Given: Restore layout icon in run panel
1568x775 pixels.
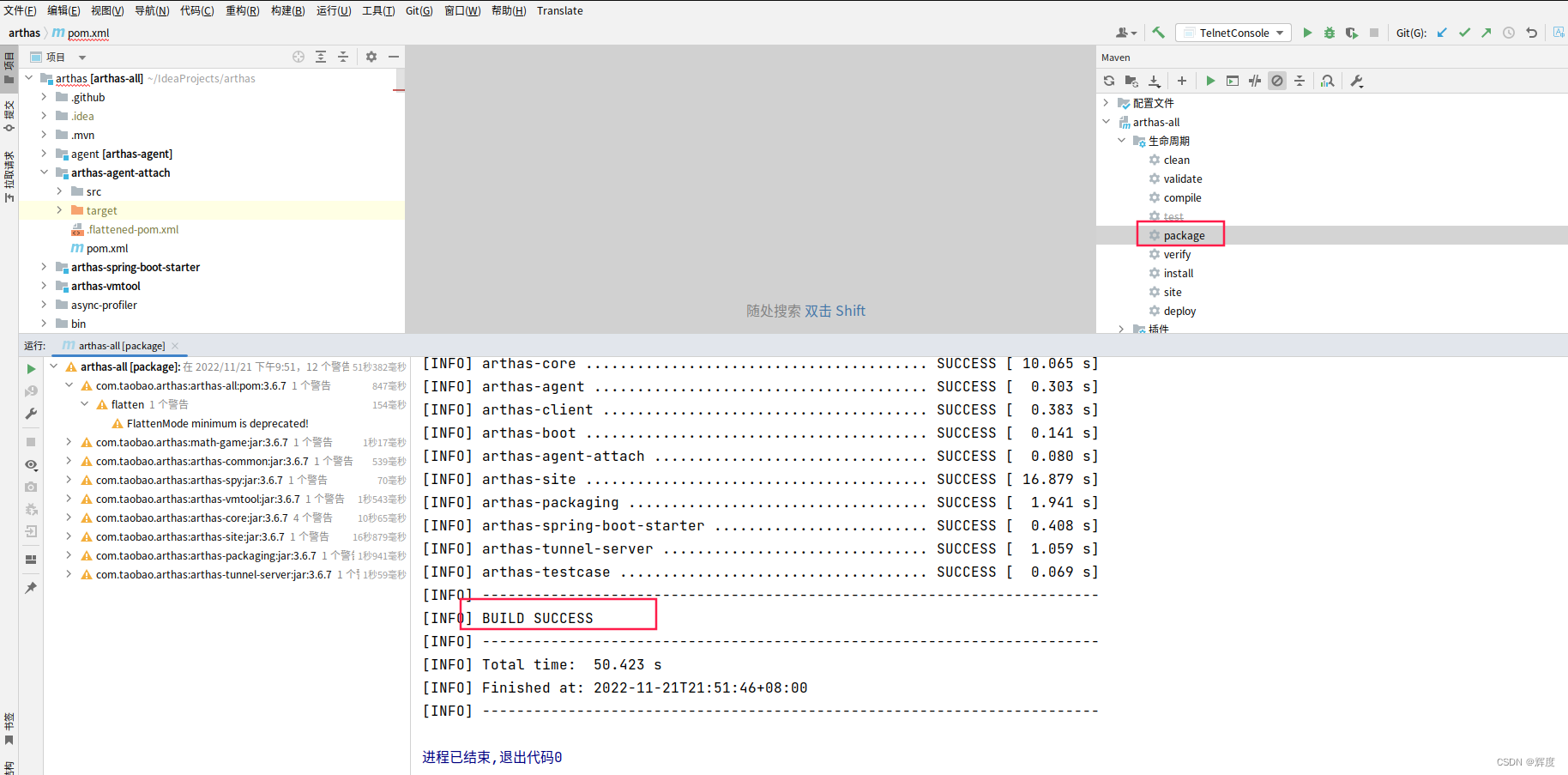Looking at the screenshot, I should pos(31,560).
